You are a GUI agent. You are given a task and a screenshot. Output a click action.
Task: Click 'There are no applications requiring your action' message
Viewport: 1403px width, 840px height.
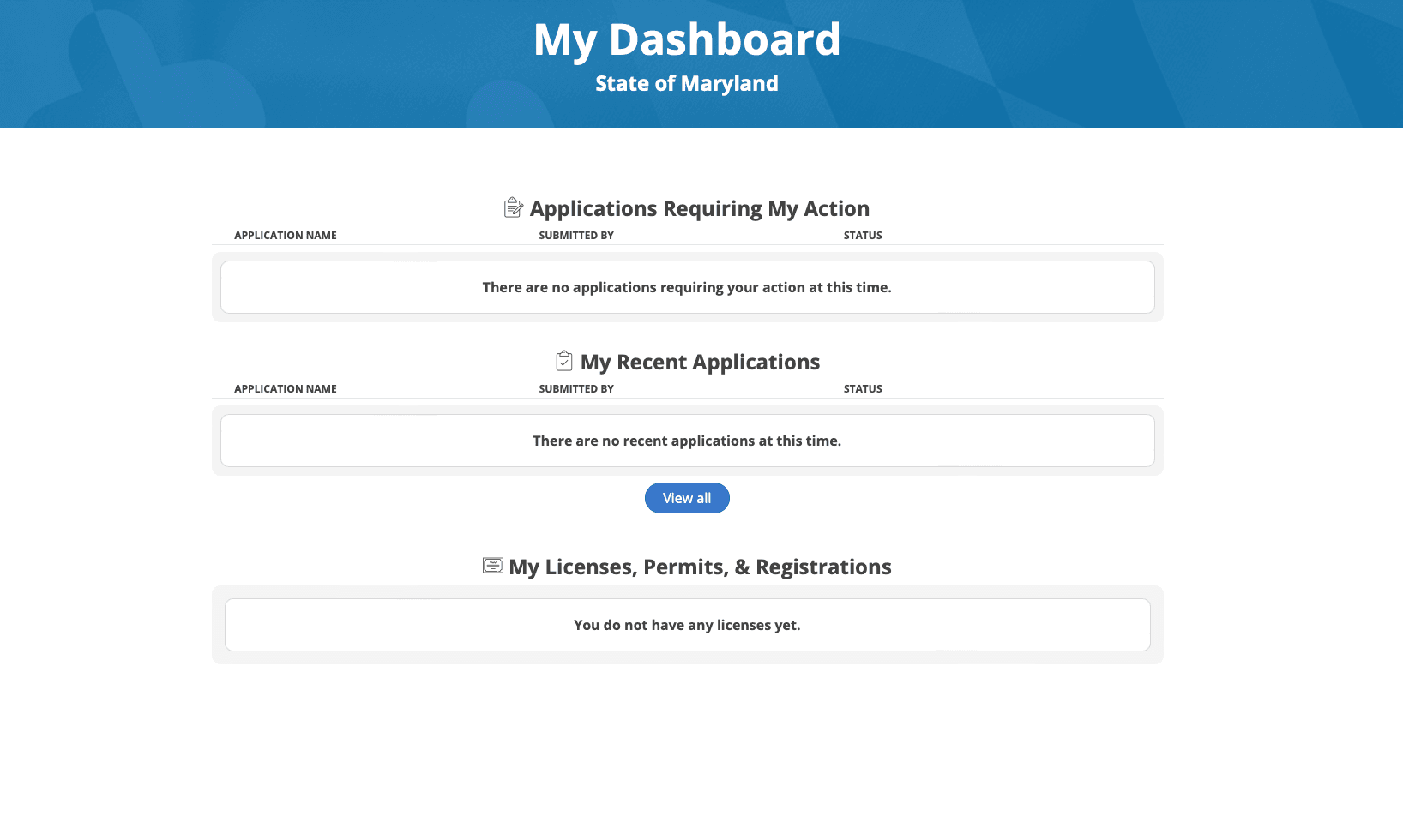point(687,287)
